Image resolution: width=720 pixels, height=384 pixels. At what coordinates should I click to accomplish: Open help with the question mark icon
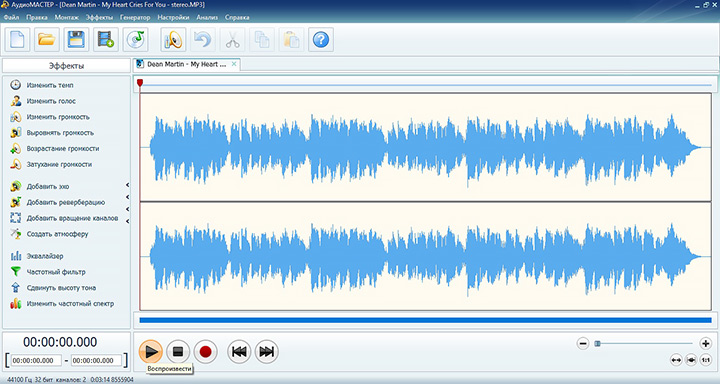click(x=321, y=40)
